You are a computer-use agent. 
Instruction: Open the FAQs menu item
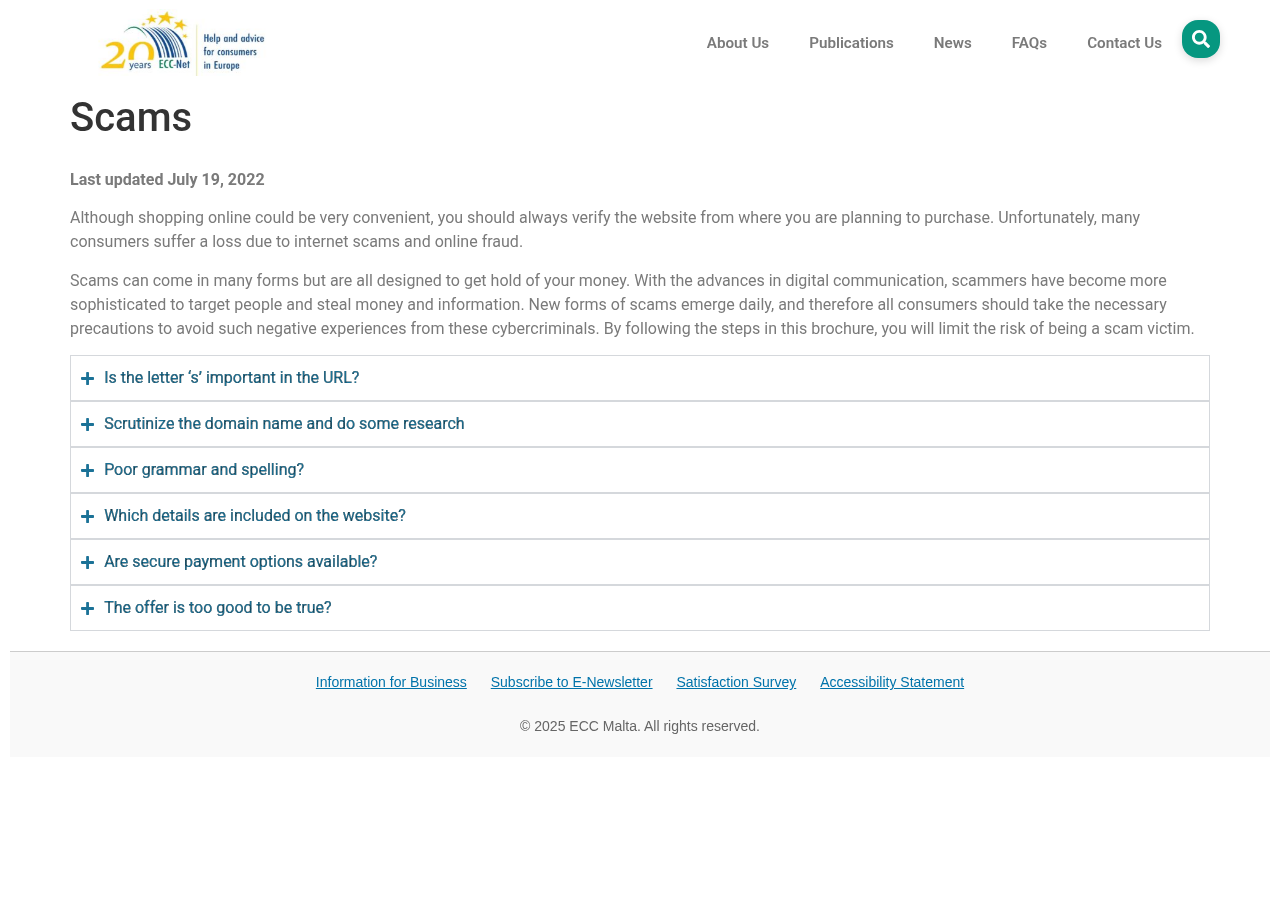[x=1029, y=43]
